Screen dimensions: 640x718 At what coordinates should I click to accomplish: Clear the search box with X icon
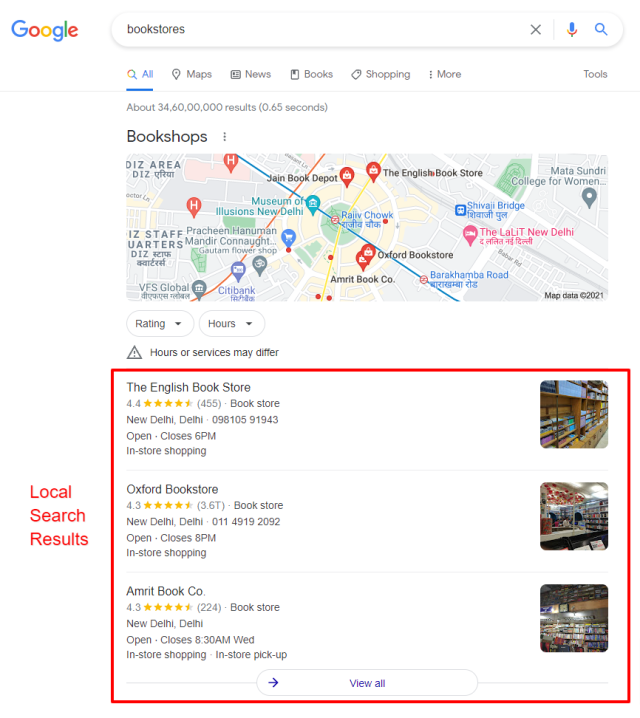tap(535, 30)
